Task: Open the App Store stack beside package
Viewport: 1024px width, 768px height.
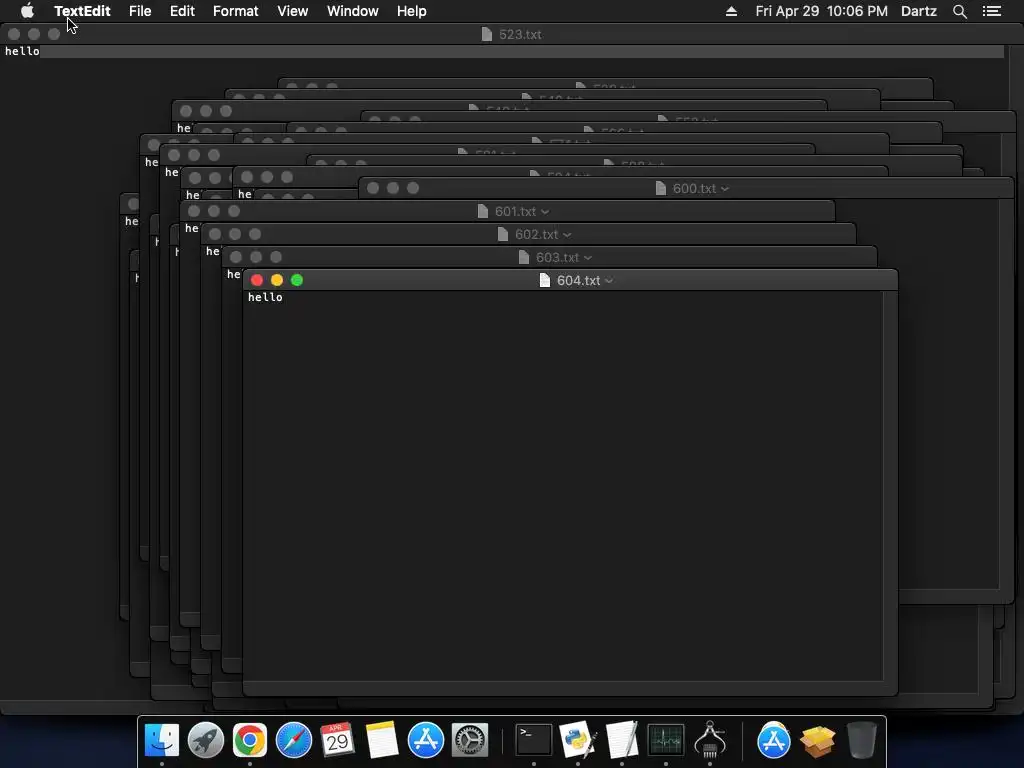Action: tap(773, 740)
